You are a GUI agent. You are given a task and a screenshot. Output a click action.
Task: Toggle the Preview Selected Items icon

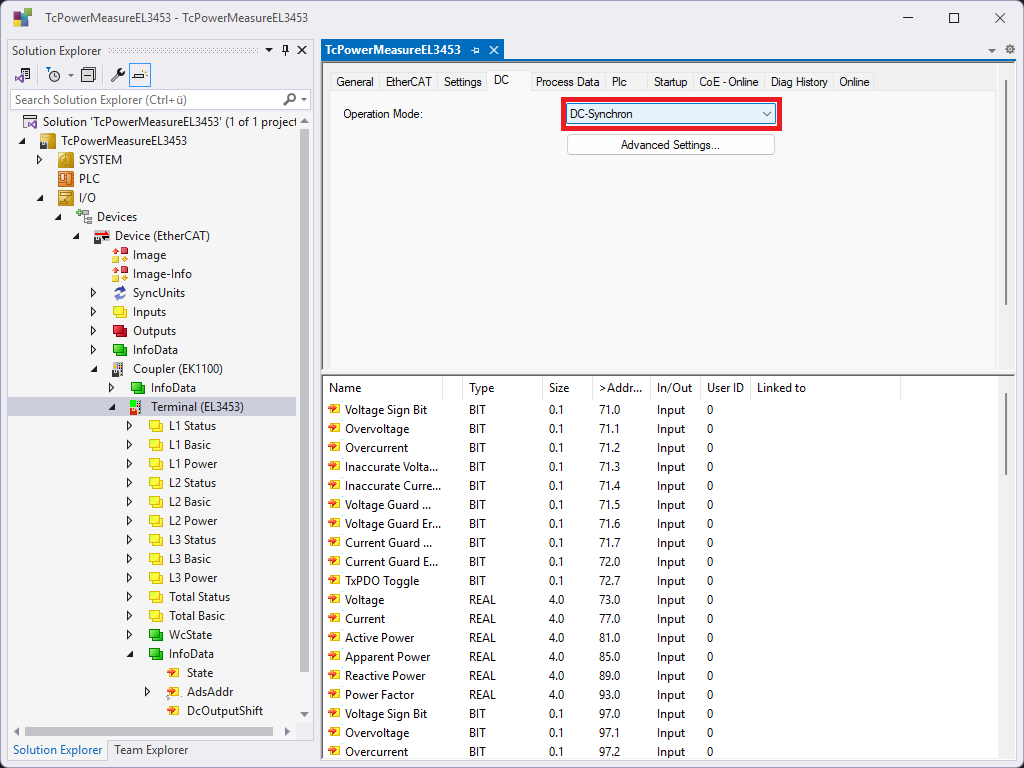click(x=140, y=75)
